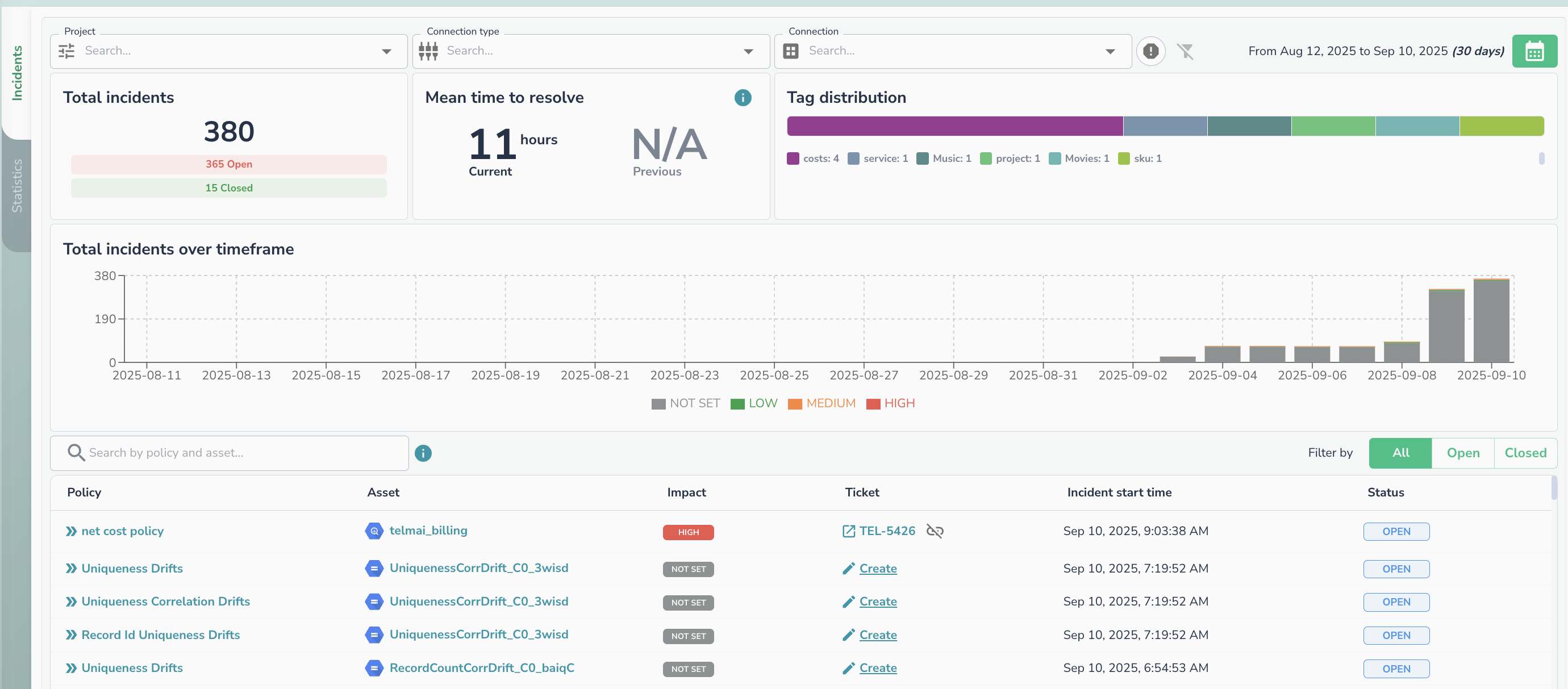Open the Connection type dropdown arrow
The width and height of the screenshot is (1568, 689).
point(748,51)
